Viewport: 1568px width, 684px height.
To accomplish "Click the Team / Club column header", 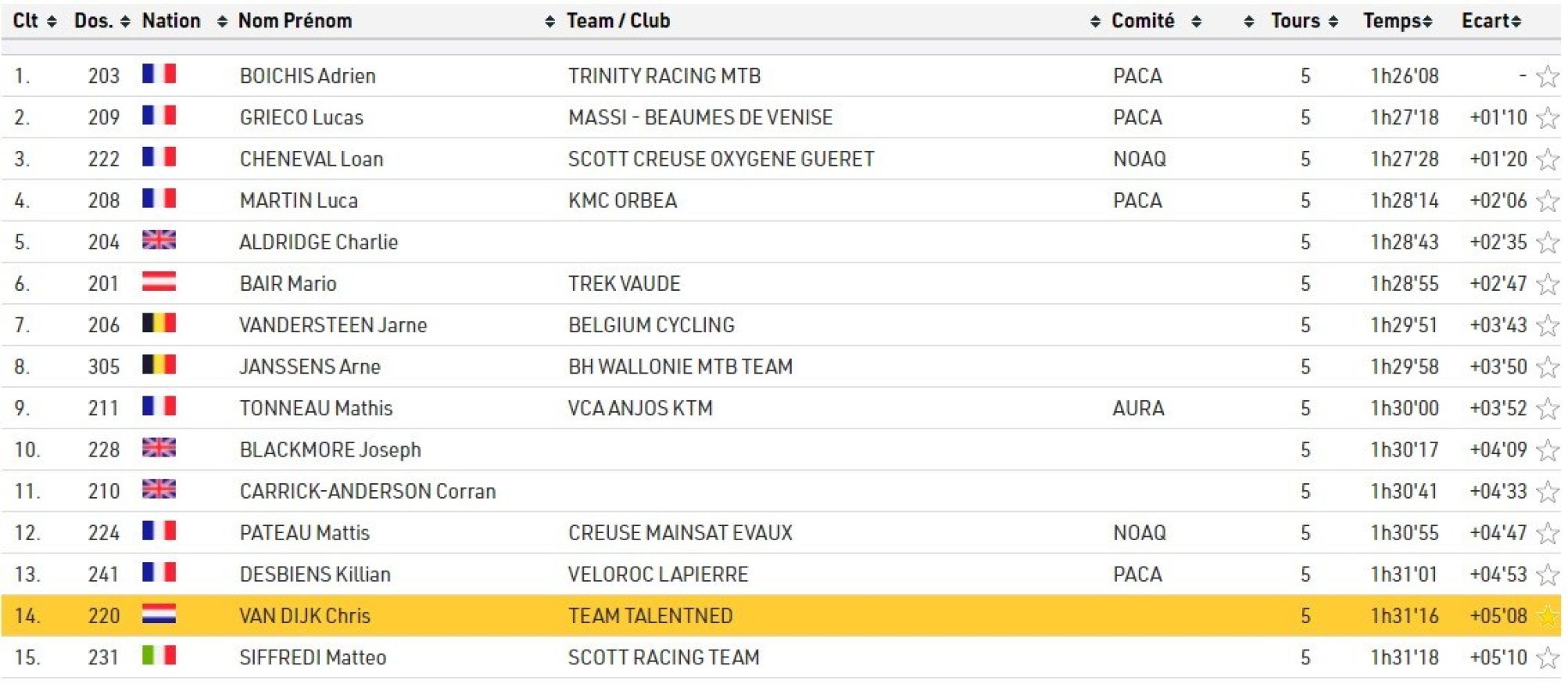I will (x=618, y=21).
